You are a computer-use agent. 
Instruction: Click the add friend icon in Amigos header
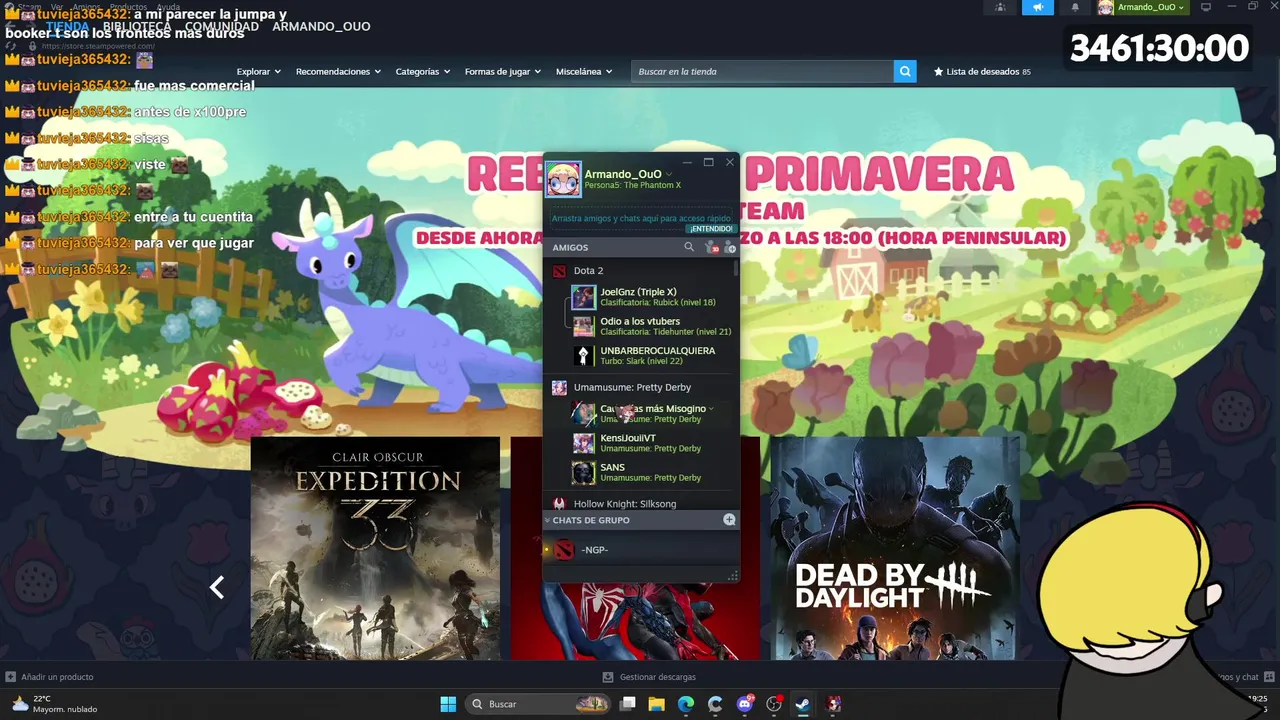[729, 247]
